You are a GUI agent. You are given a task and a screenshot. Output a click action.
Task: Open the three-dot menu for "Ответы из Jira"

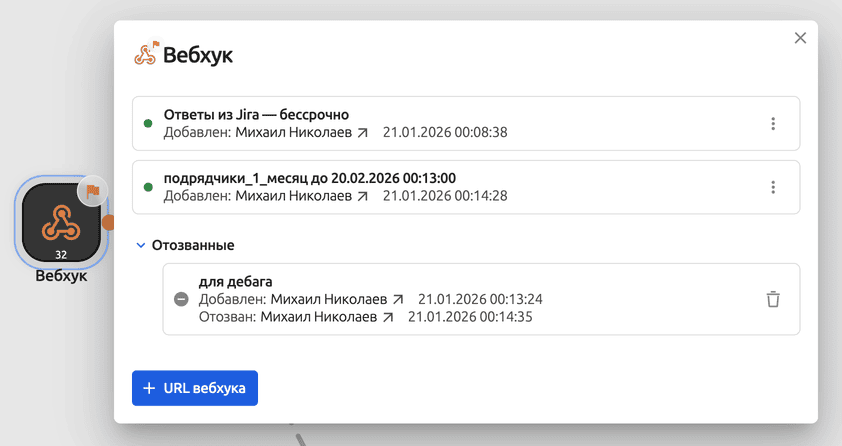[x=772, y=124]
